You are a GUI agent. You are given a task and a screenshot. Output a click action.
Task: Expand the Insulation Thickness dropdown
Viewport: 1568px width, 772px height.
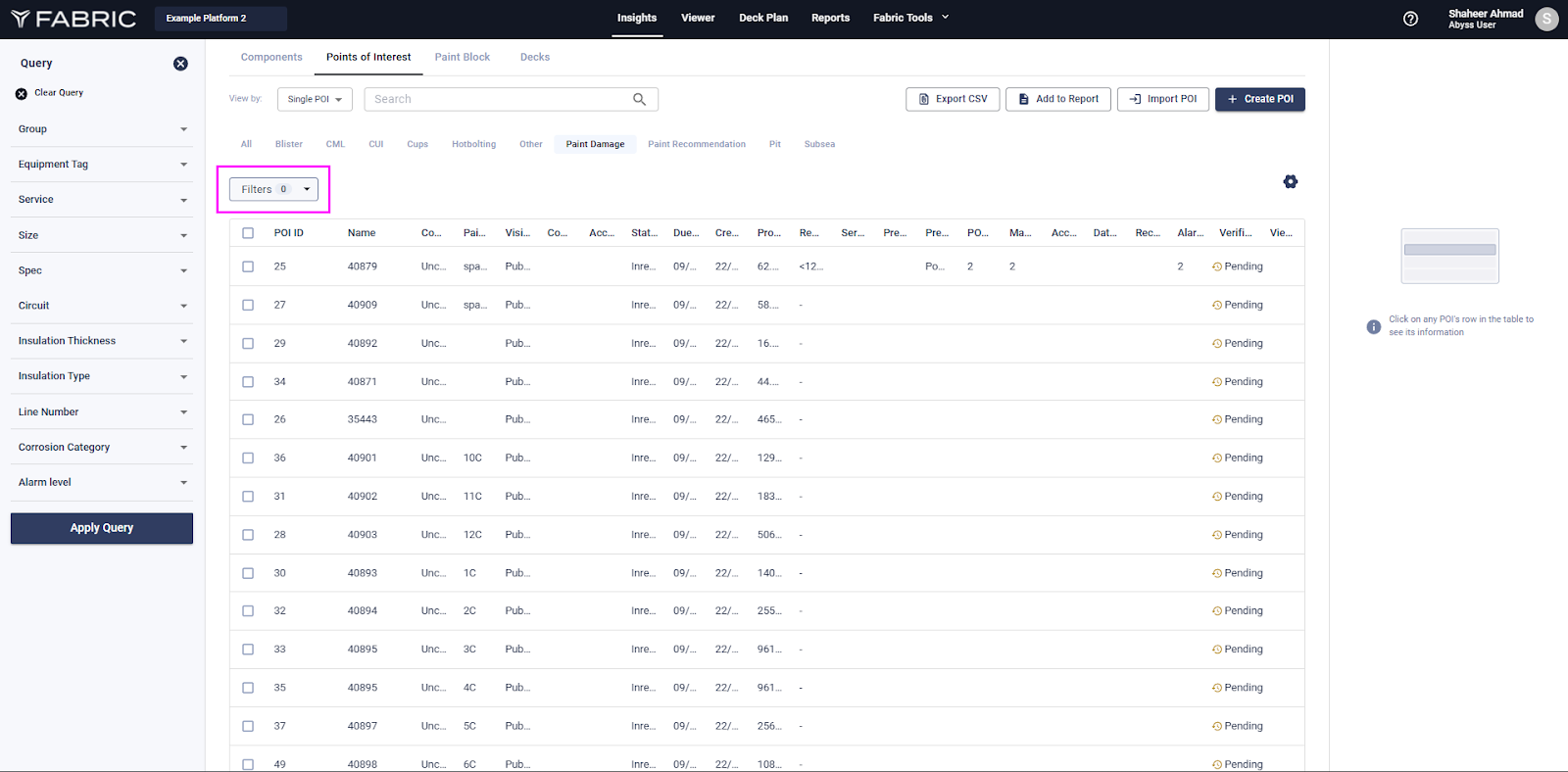coord(102,341)
